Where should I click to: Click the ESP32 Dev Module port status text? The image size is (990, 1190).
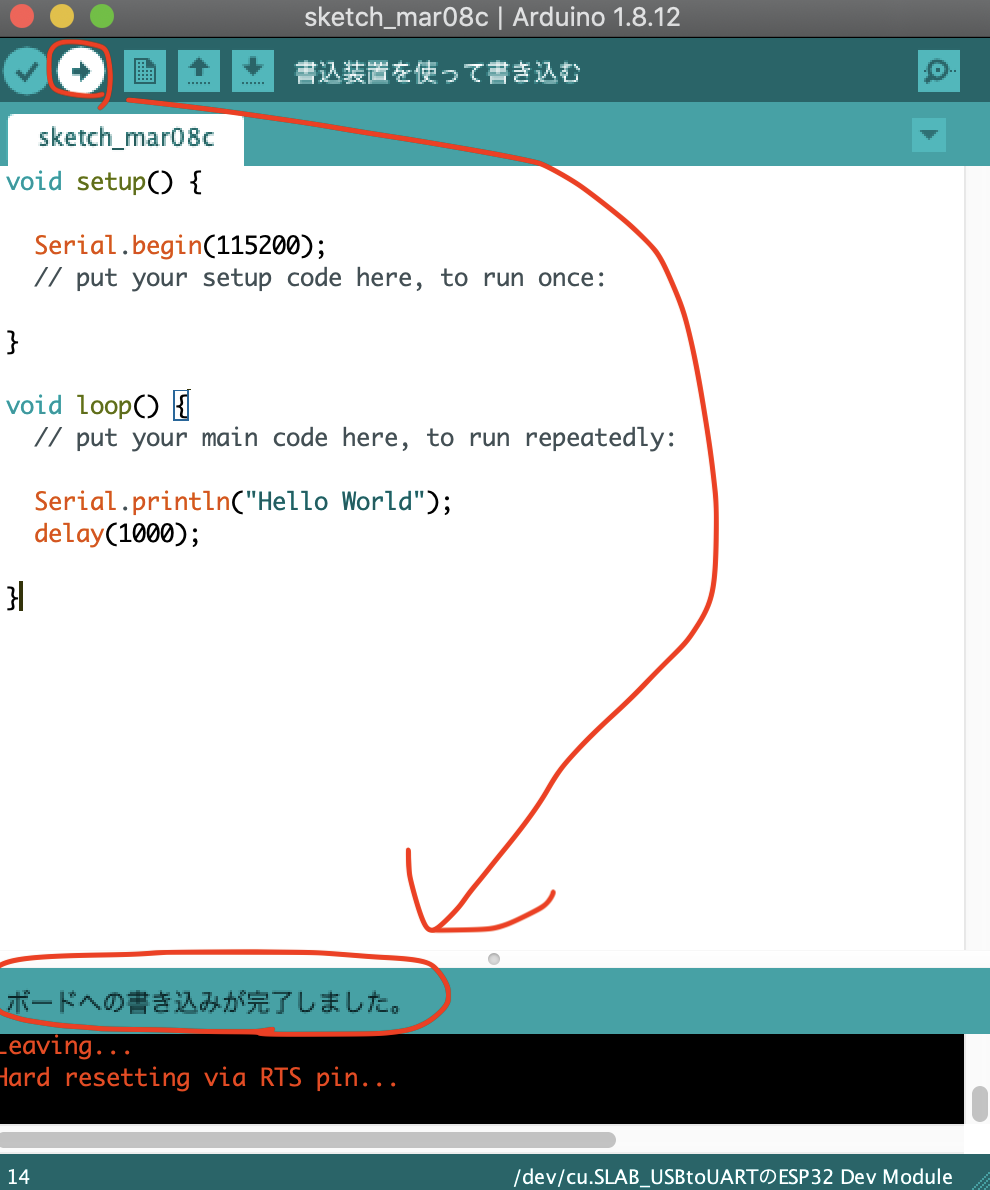coord(733,1176)
